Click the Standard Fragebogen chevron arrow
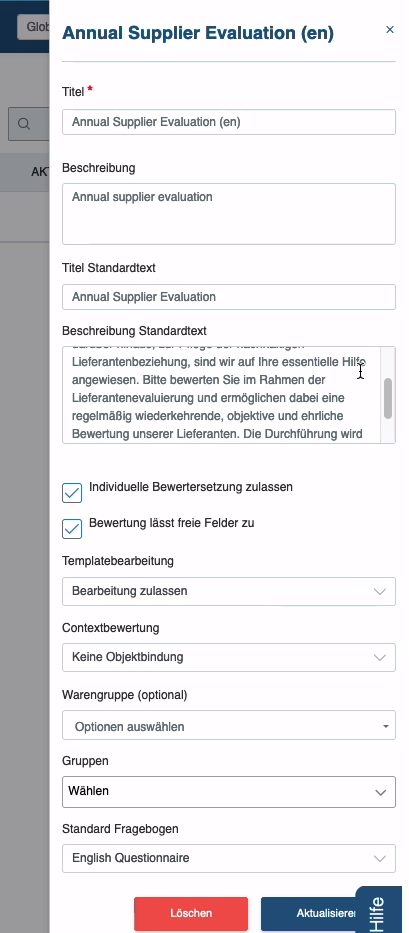This screenshot has height=933, width=409. point(379,858)
